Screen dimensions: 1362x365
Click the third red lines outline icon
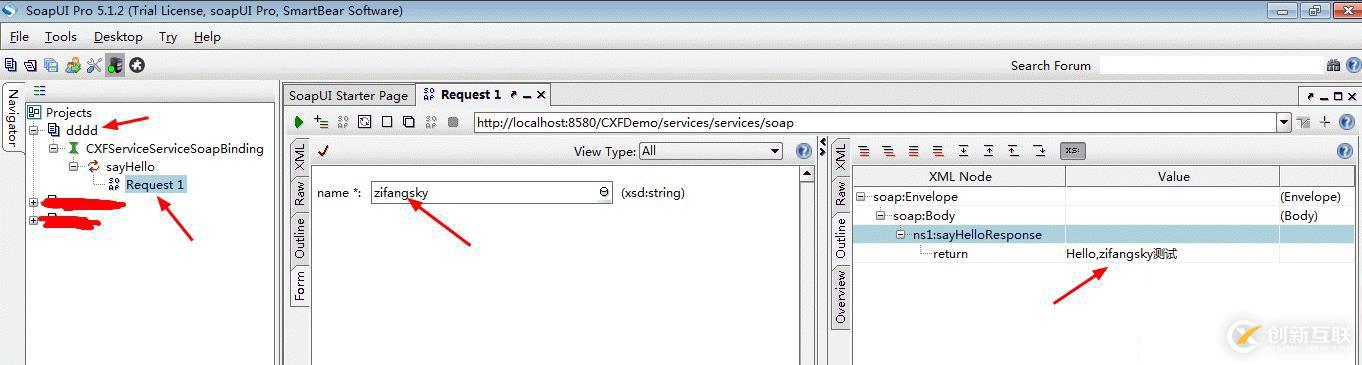tap(914, 151)
